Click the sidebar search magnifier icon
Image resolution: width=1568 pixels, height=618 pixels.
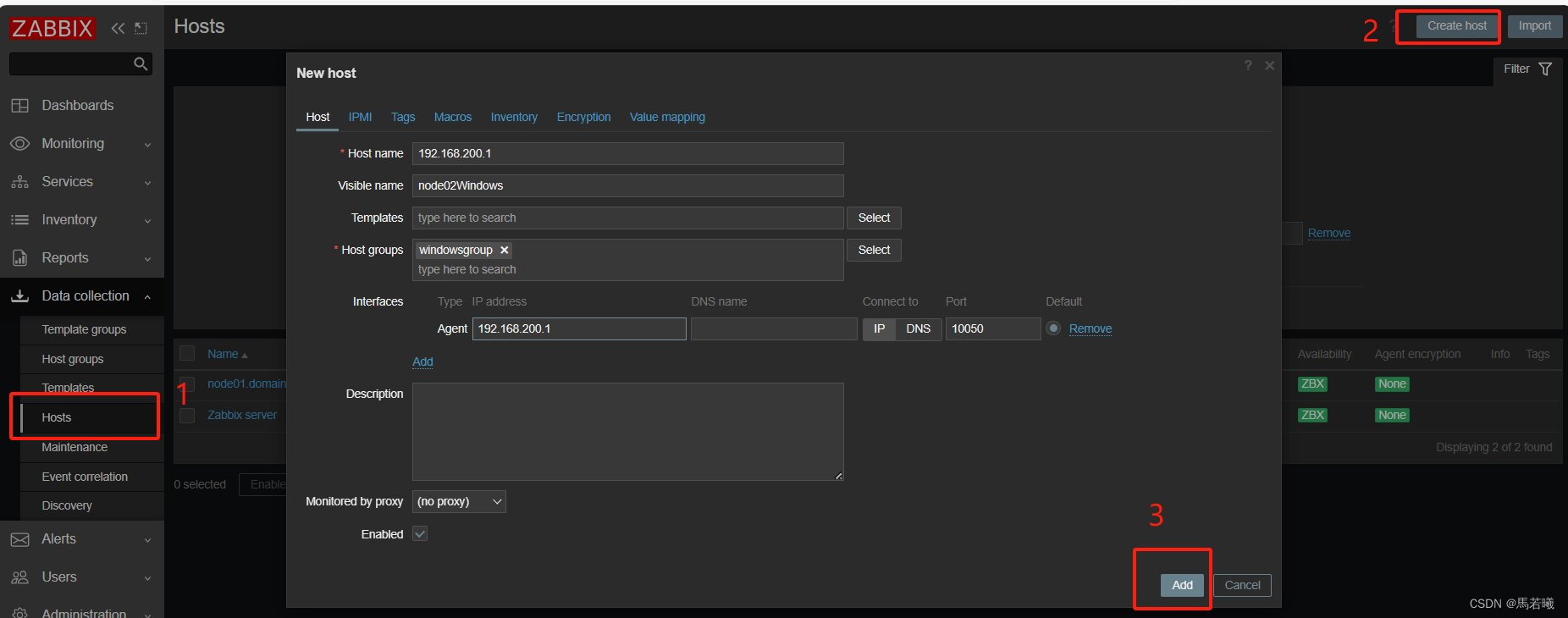pos(141,63)
